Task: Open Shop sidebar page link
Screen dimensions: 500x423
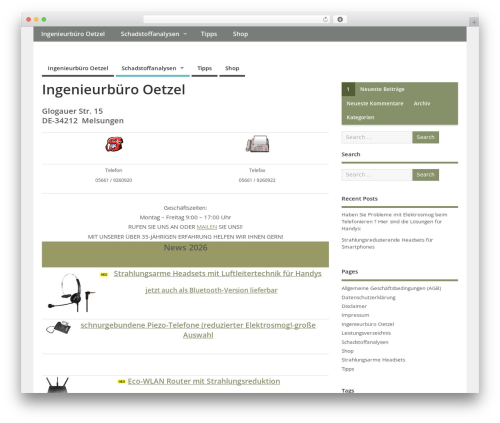Action: pos(348,351)
